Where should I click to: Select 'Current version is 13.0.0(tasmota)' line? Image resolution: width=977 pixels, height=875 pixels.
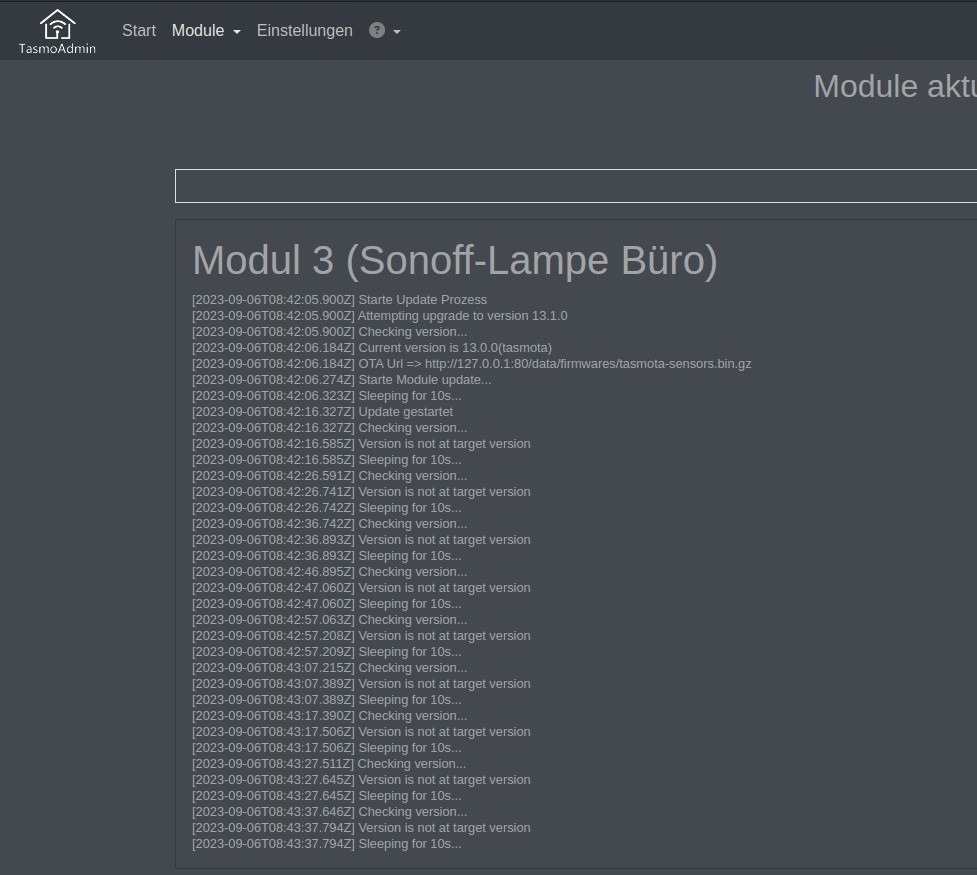click(x=372, y=348)
